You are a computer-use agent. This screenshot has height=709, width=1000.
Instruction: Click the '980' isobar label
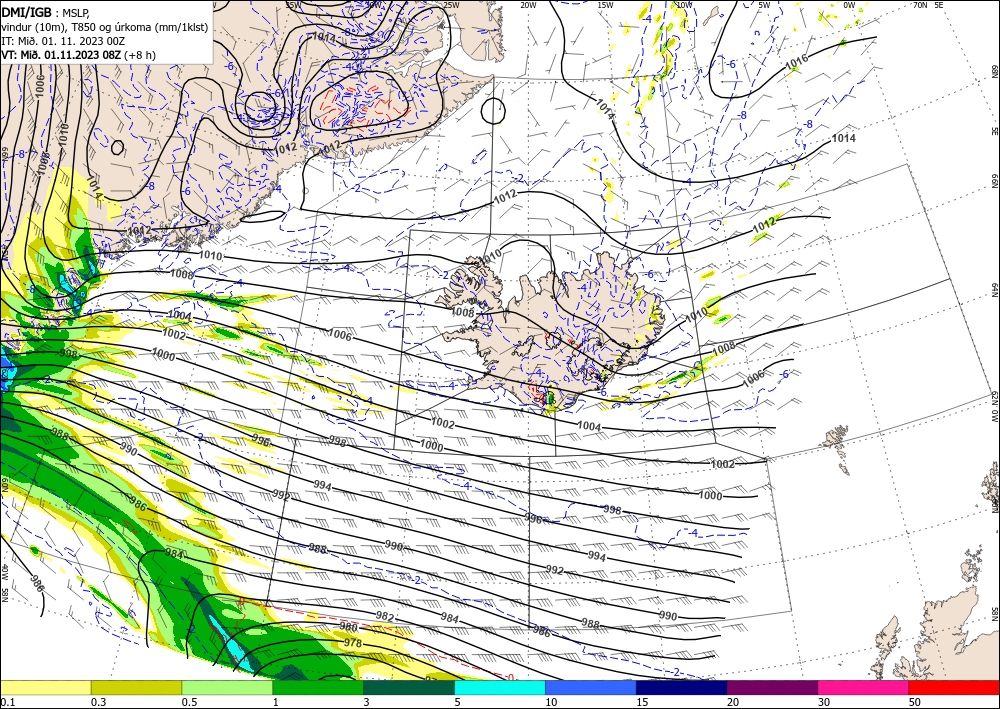[x=348, y=627]
